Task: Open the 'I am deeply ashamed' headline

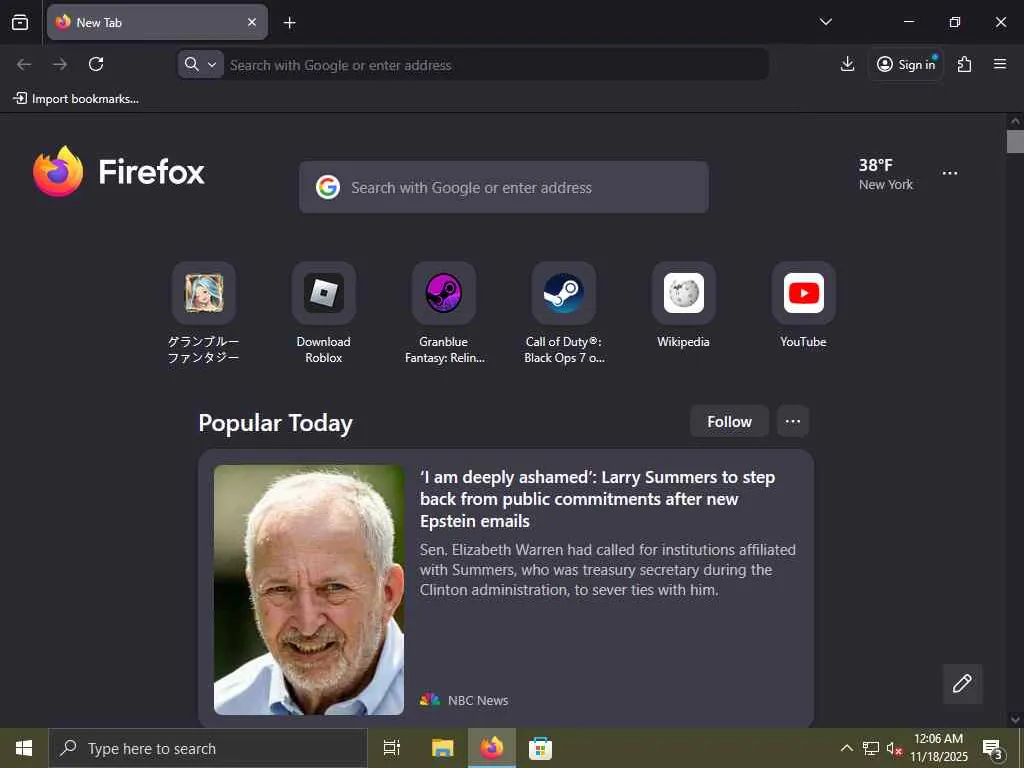Action: pyautogui.click(x=597, y=499)
